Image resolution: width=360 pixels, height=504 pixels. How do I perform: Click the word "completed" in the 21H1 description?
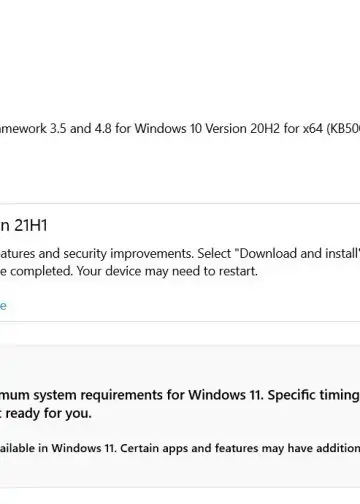point(41,271)
